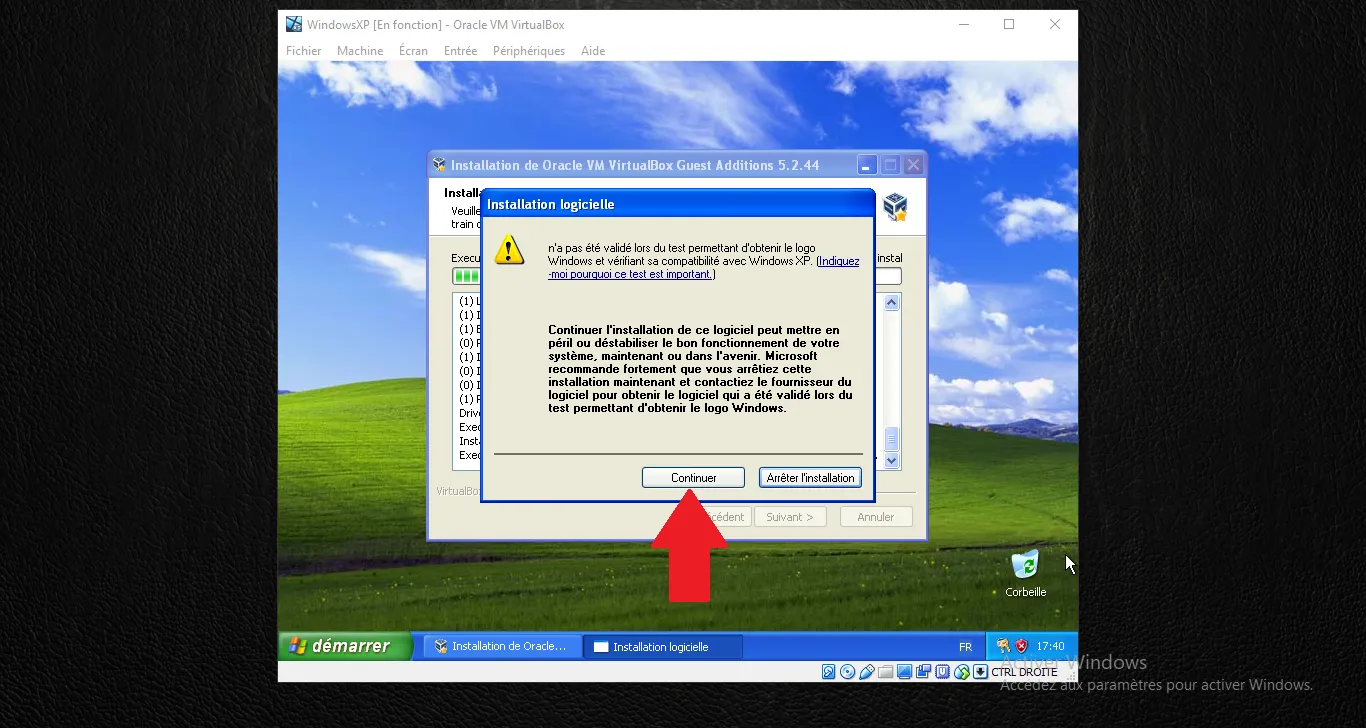Viewport: 1366px width, 728px height.
Task: Click the VM features chip status icon
Action: (942, 672)
